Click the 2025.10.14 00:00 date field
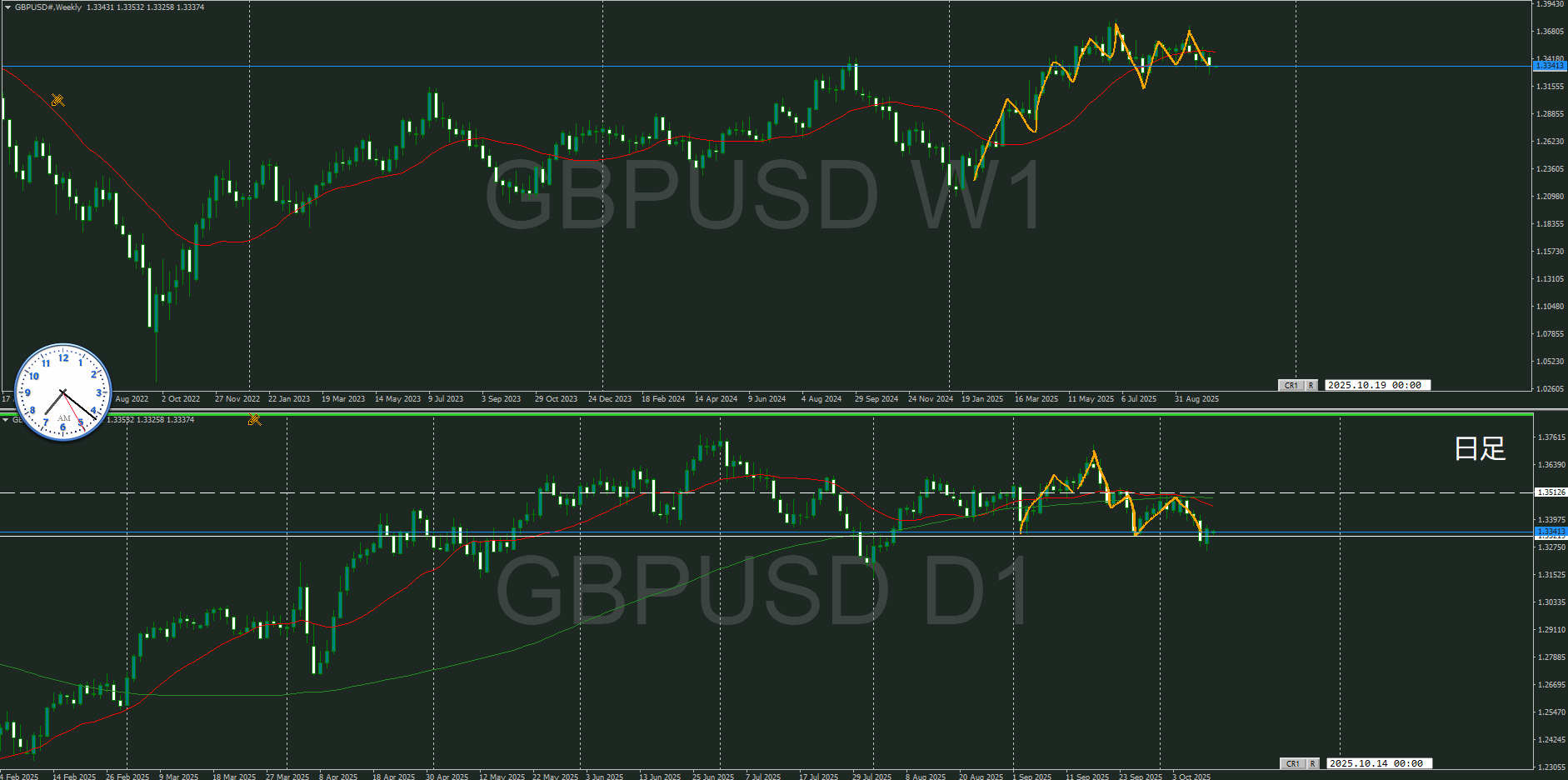The height and width of the screenshot is (780, 1568). coord(1379,763)
